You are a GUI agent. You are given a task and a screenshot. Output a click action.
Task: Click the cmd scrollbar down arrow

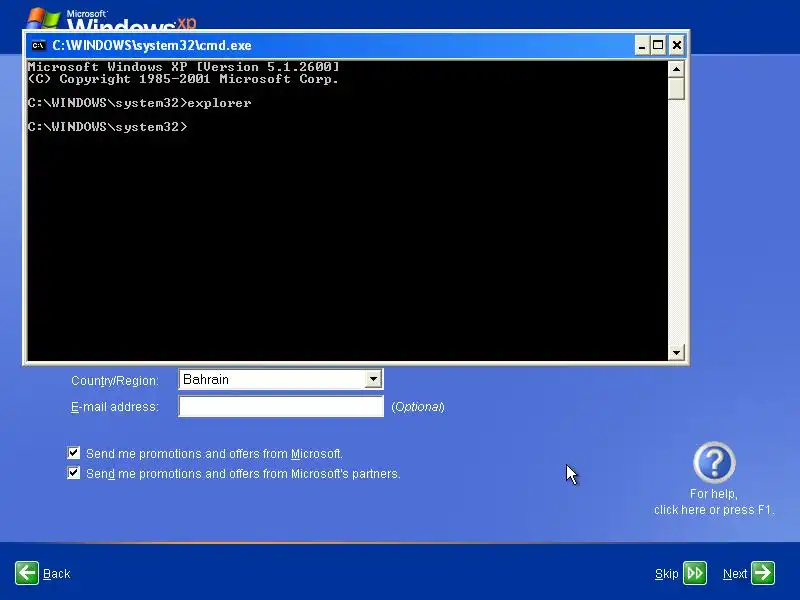click(676, 353)
